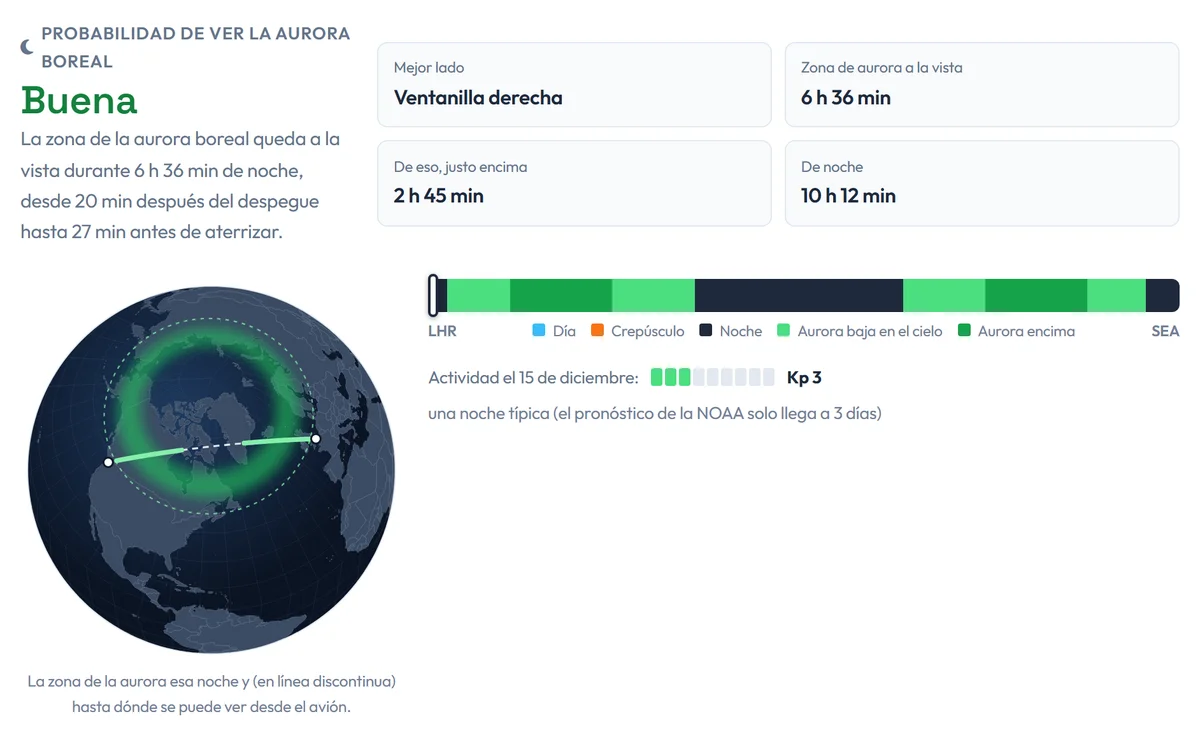Click the light green Aurora baja swatch

point(784,330)
